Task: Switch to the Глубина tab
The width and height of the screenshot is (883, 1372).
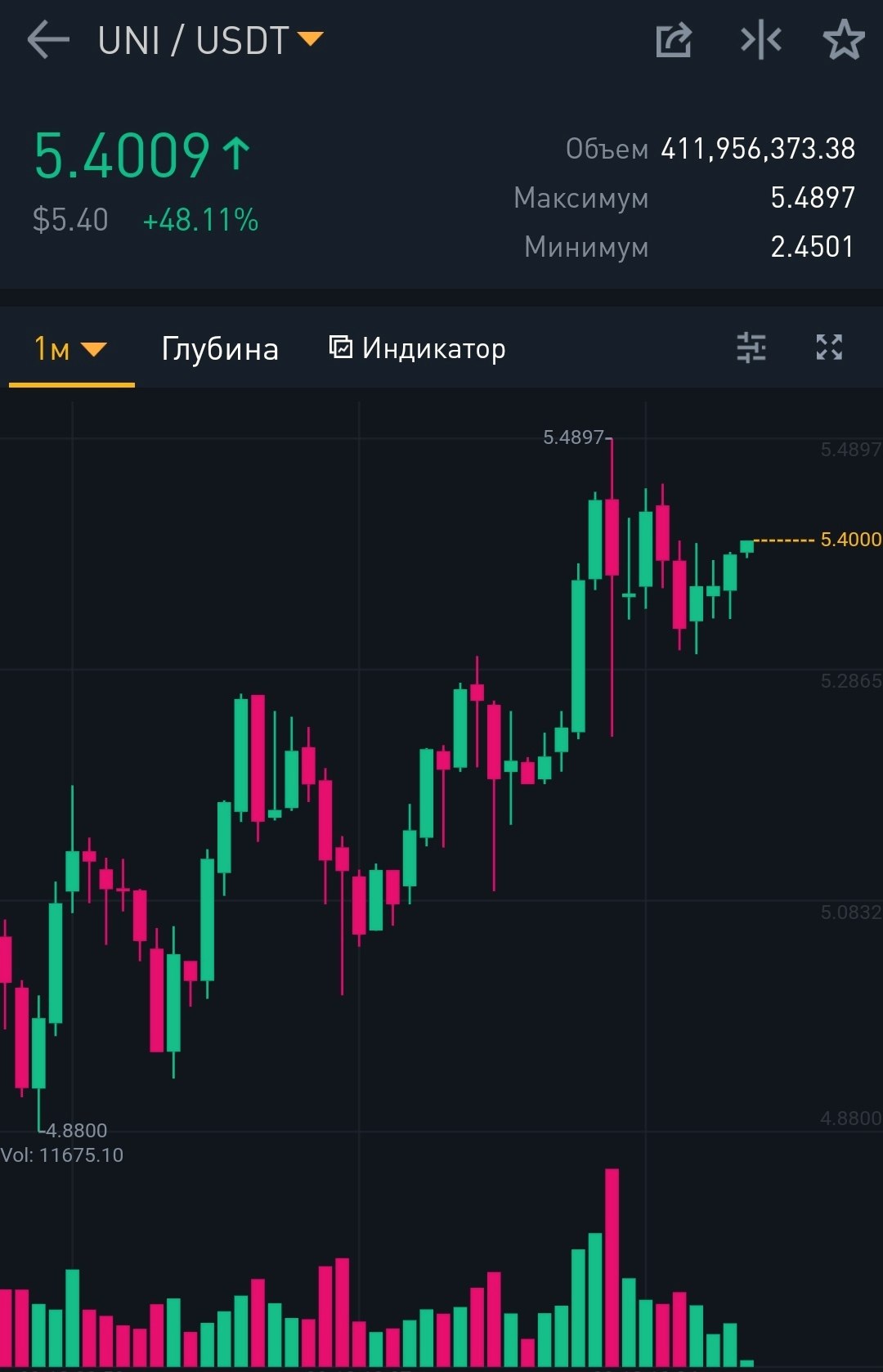Action: coord(220,349)
